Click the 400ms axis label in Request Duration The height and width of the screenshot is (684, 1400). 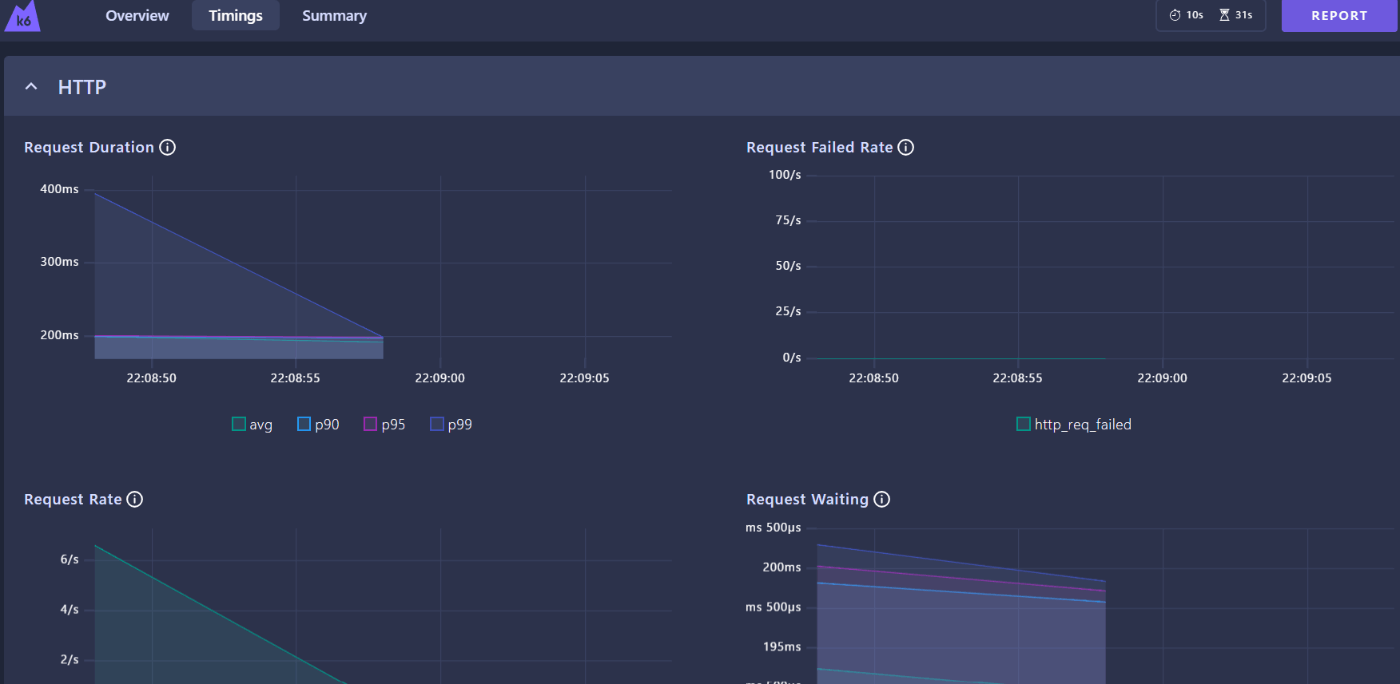click(x=59, y=189)
